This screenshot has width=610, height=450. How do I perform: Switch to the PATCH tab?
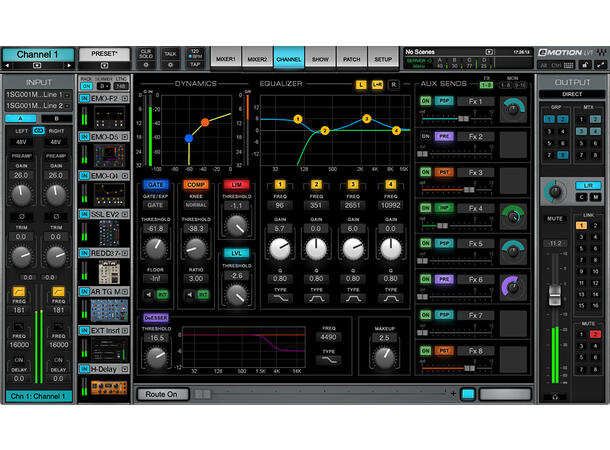pos(352,59)
